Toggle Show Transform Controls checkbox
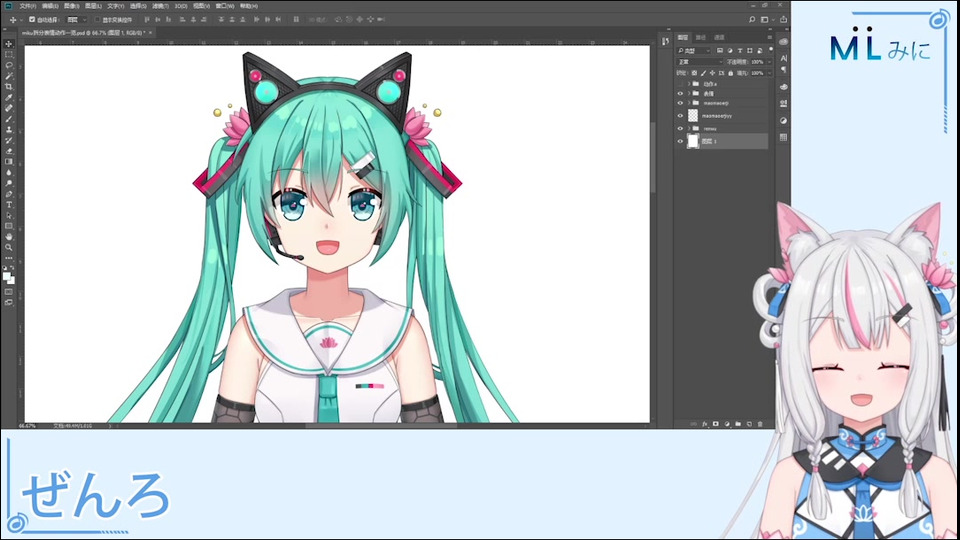 pyautogui.click(x=97, y=20)
